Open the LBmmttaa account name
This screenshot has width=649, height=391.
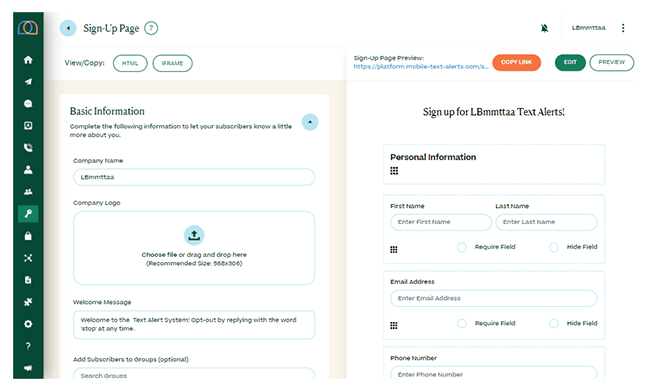pyautogui.click(x=588, y=28)
